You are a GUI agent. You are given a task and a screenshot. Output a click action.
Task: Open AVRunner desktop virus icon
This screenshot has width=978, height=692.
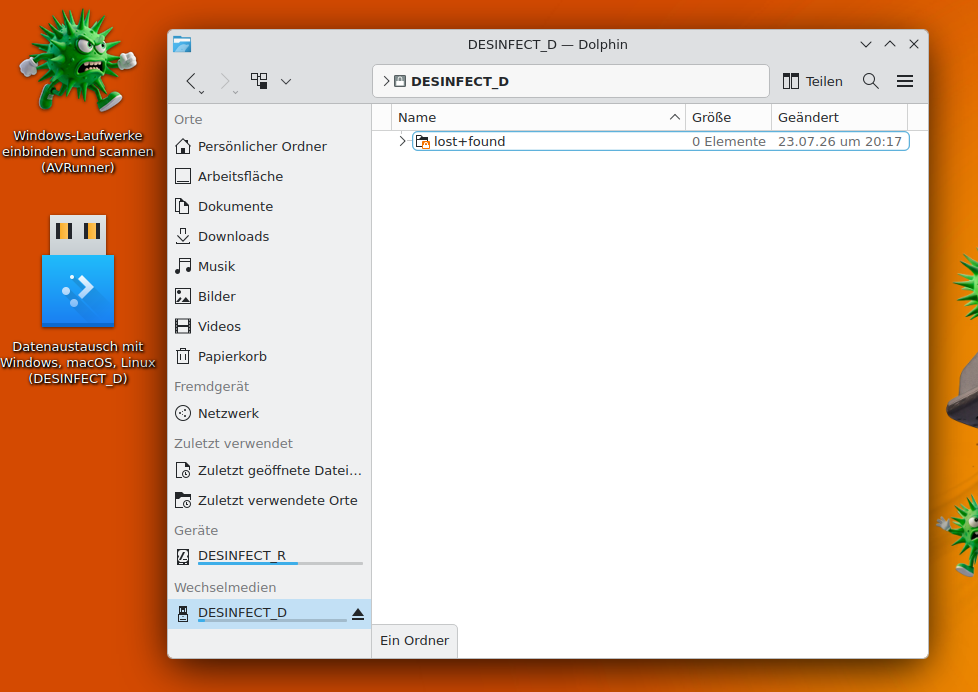tap(78, 61)
